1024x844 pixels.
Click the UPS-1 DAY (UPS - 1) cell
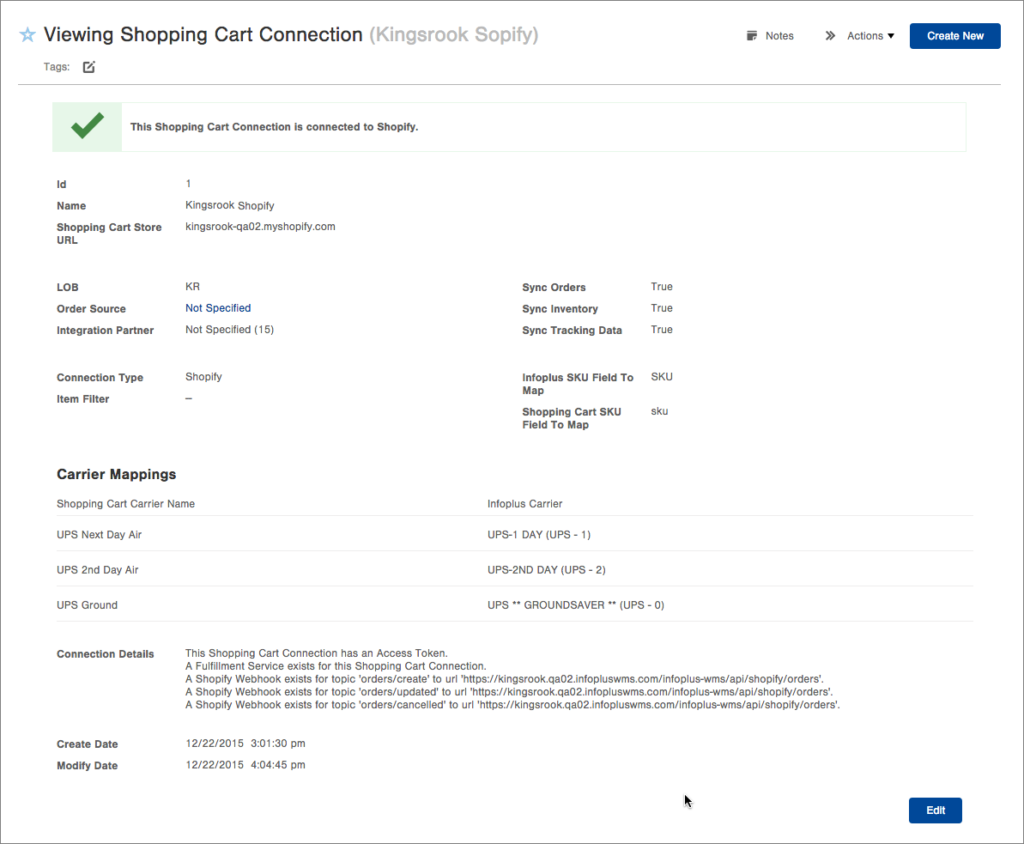click(539, 534)
